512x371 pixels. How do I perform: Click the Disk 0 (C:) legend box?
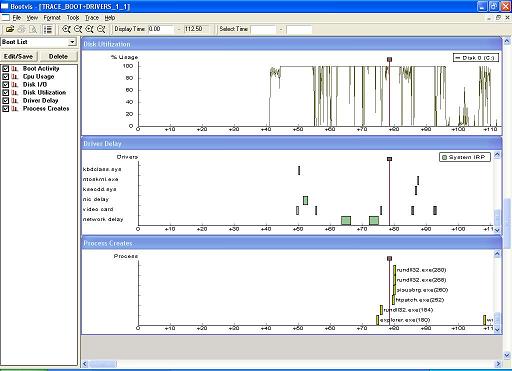pos(476,58)
